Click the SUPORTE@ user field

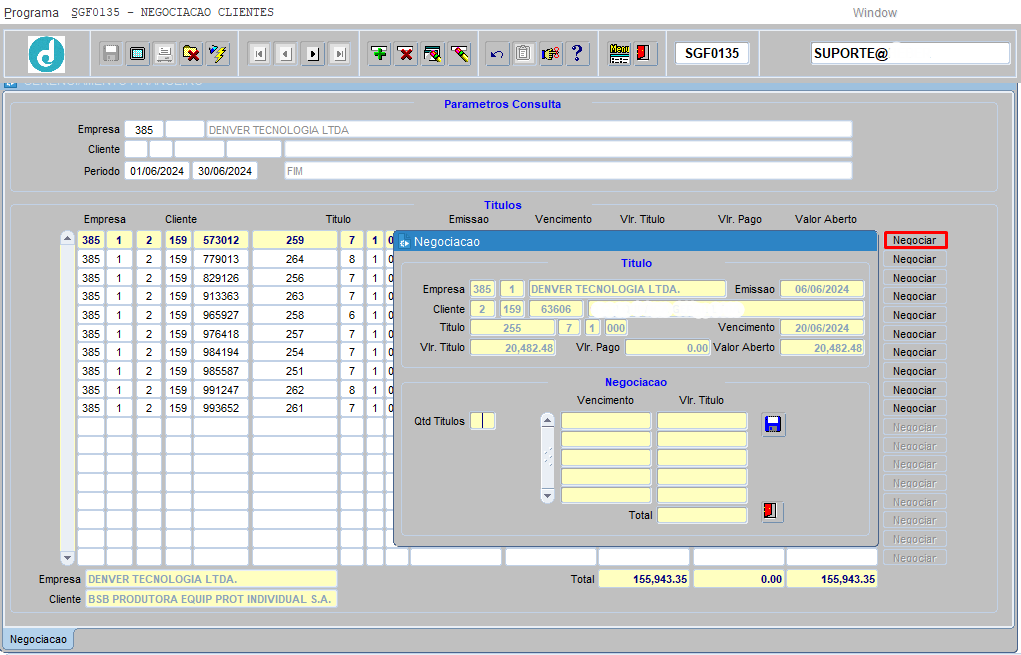[910, 53]
